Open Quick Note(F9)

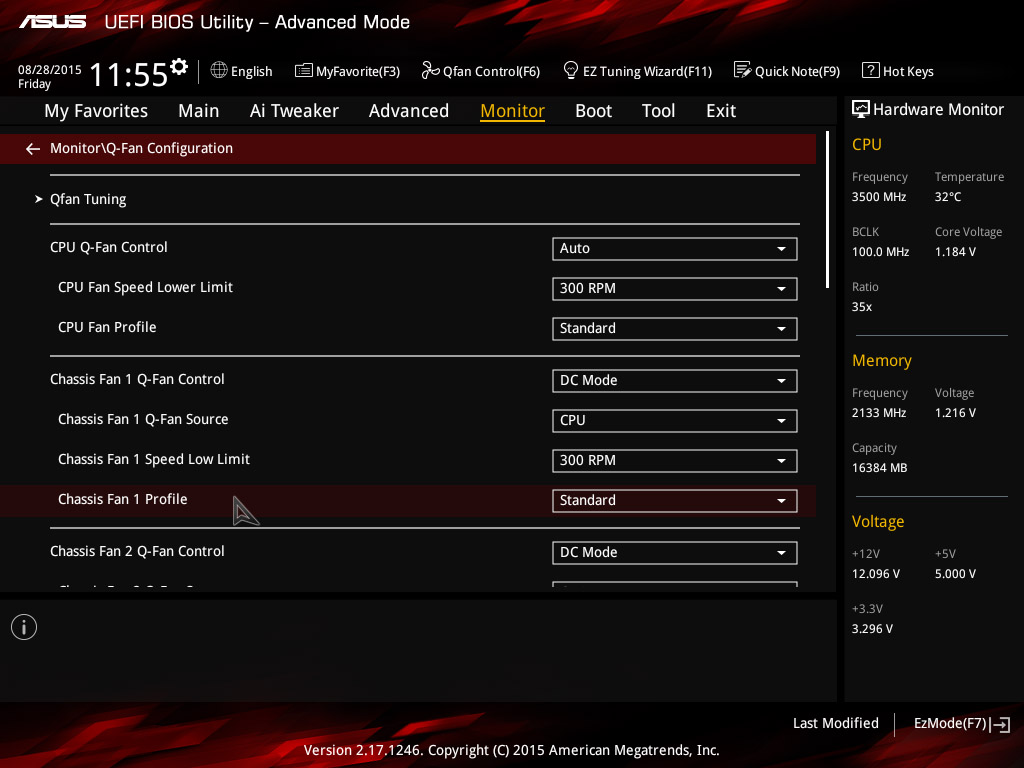(787, 71)
